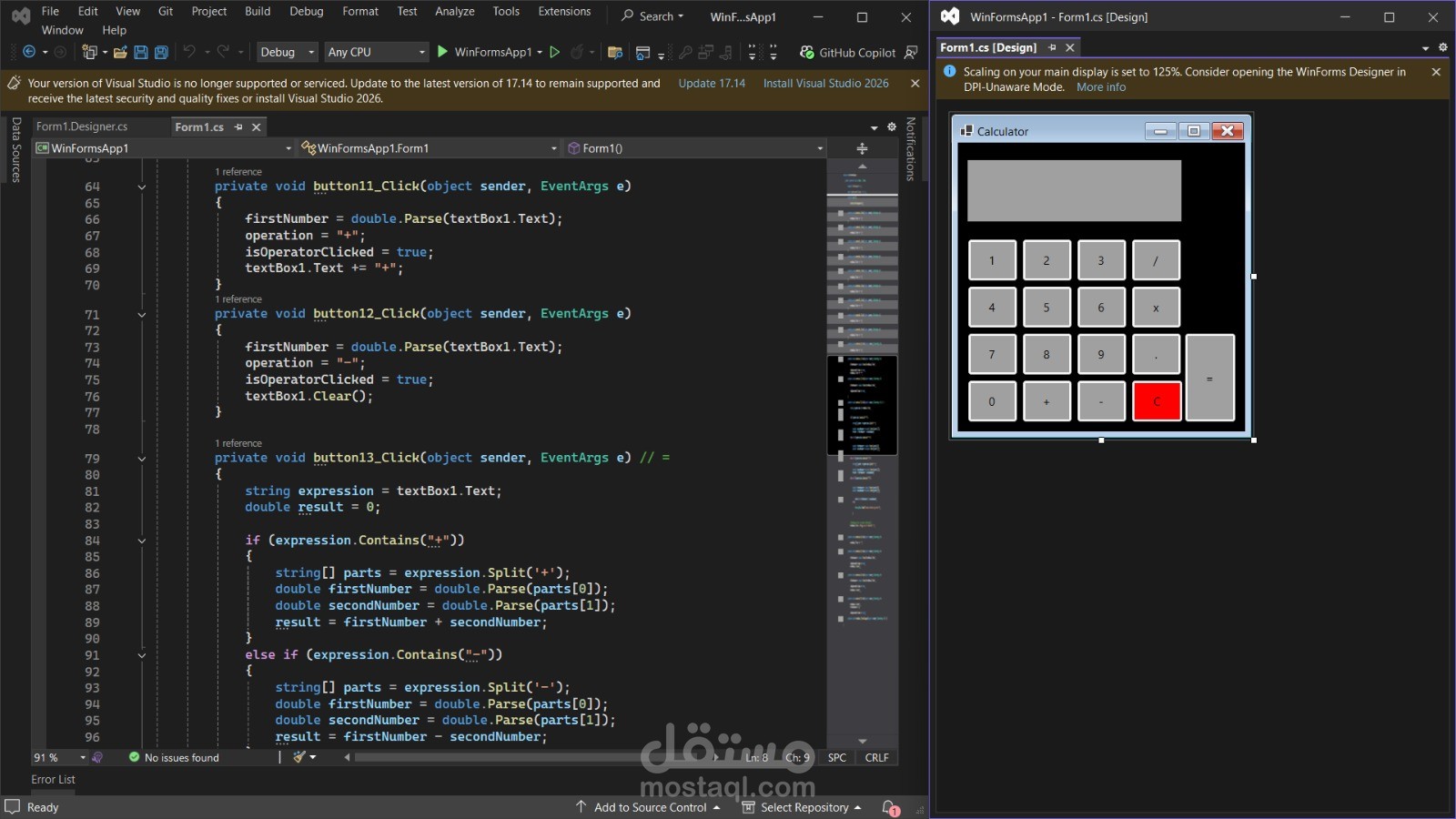This screenshot has width=1456, height=819.
Task: Click the code cleanup broom icon
Action: pyautogui.click(x=300, y=756)
